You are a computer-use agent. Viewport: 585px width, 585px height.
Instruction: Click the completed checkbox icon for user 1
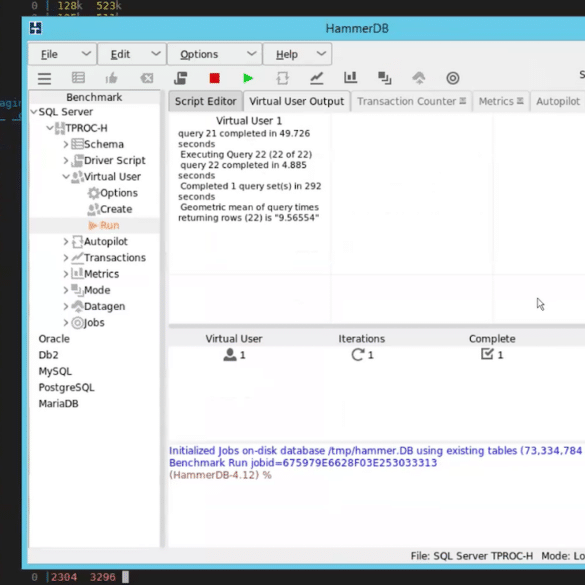(487, 354)
